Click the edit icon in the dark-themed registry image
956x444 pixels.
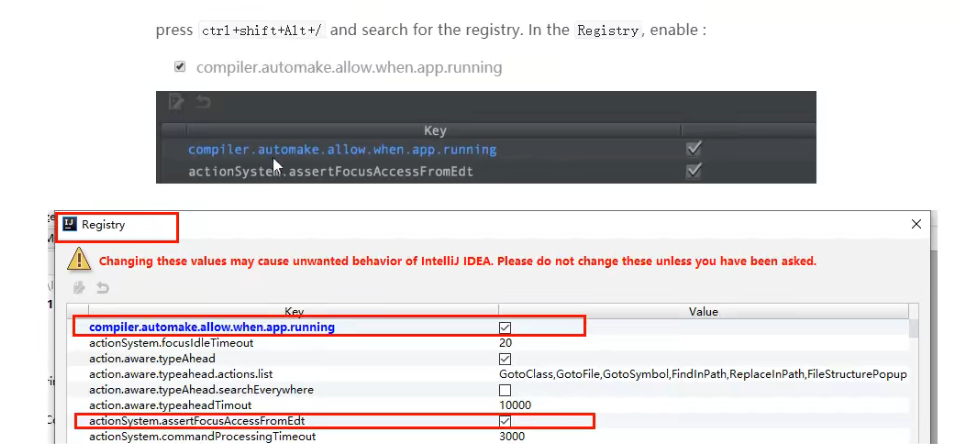pyautogui.click(x=176, y=102)
